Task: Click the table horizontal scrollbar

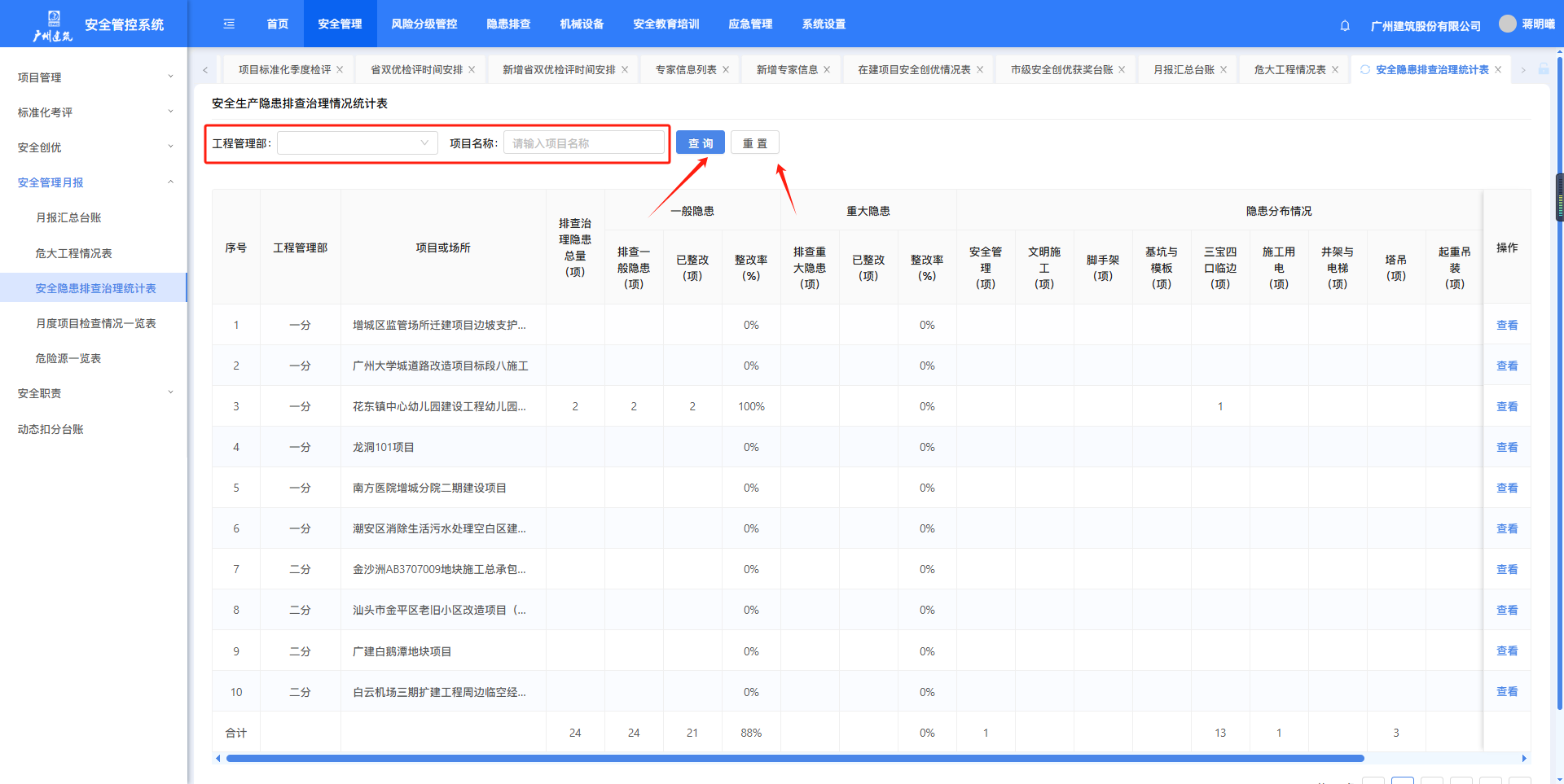Action: (794, 758)
